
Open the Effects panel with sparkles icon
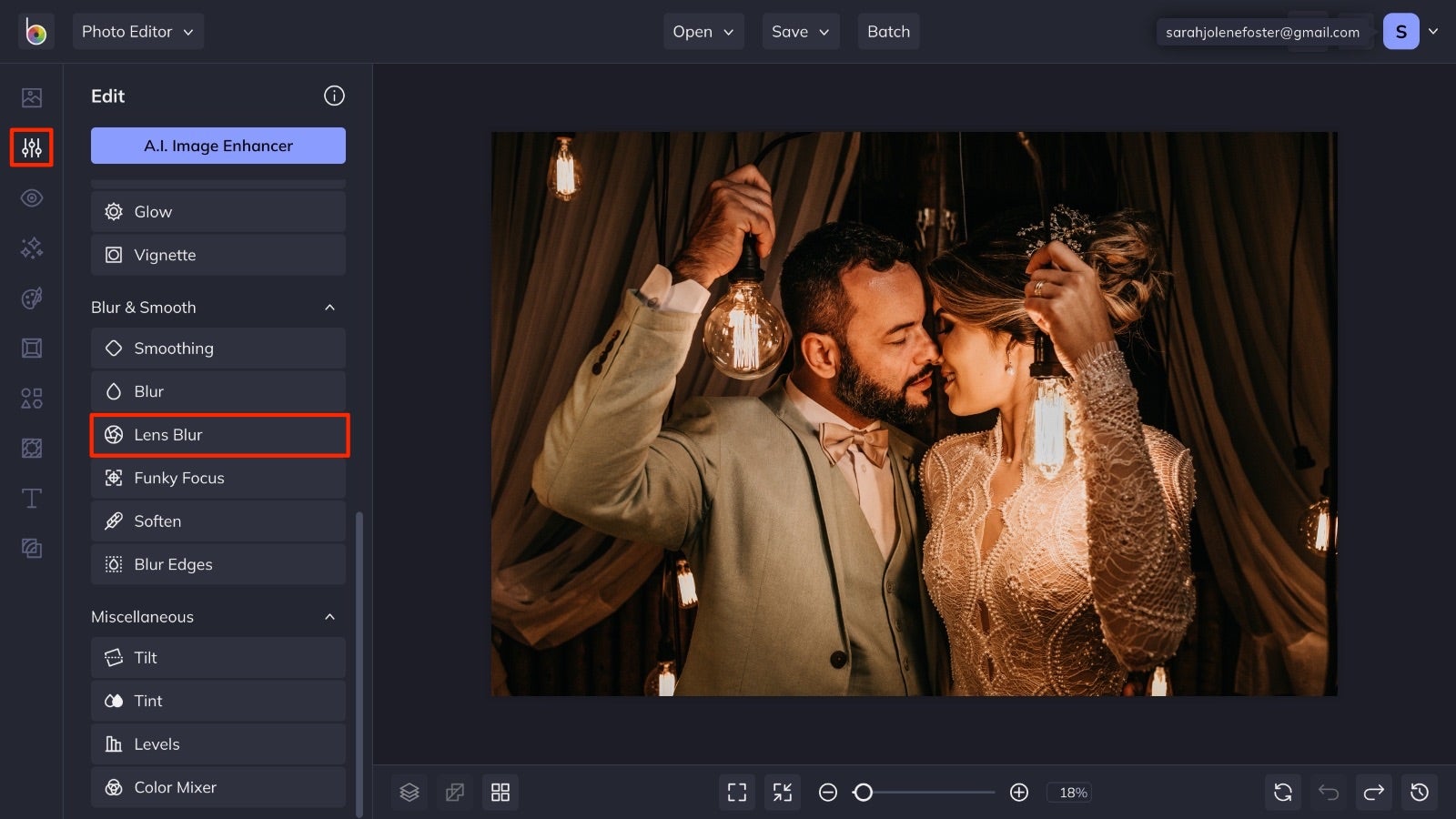(31, 248)
